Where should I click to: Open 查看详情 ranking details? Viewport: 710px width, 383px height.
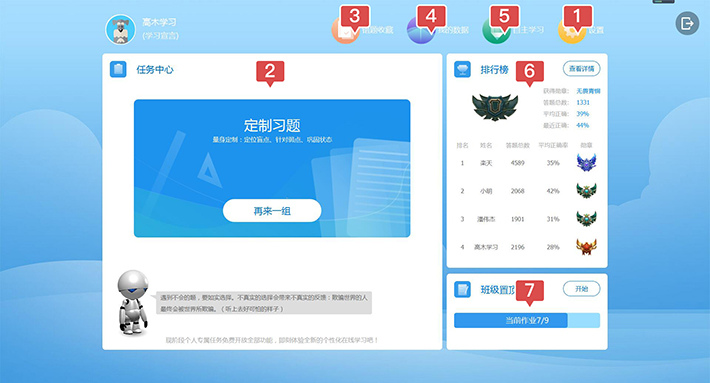click(x=581, y=69)
